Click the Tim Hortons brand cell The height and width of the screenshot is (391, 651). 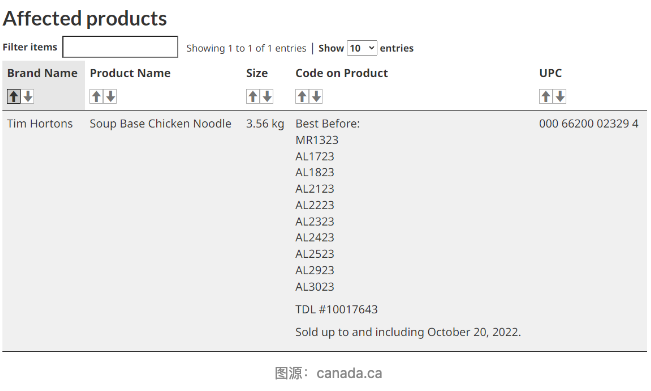(x=40, y=124)
